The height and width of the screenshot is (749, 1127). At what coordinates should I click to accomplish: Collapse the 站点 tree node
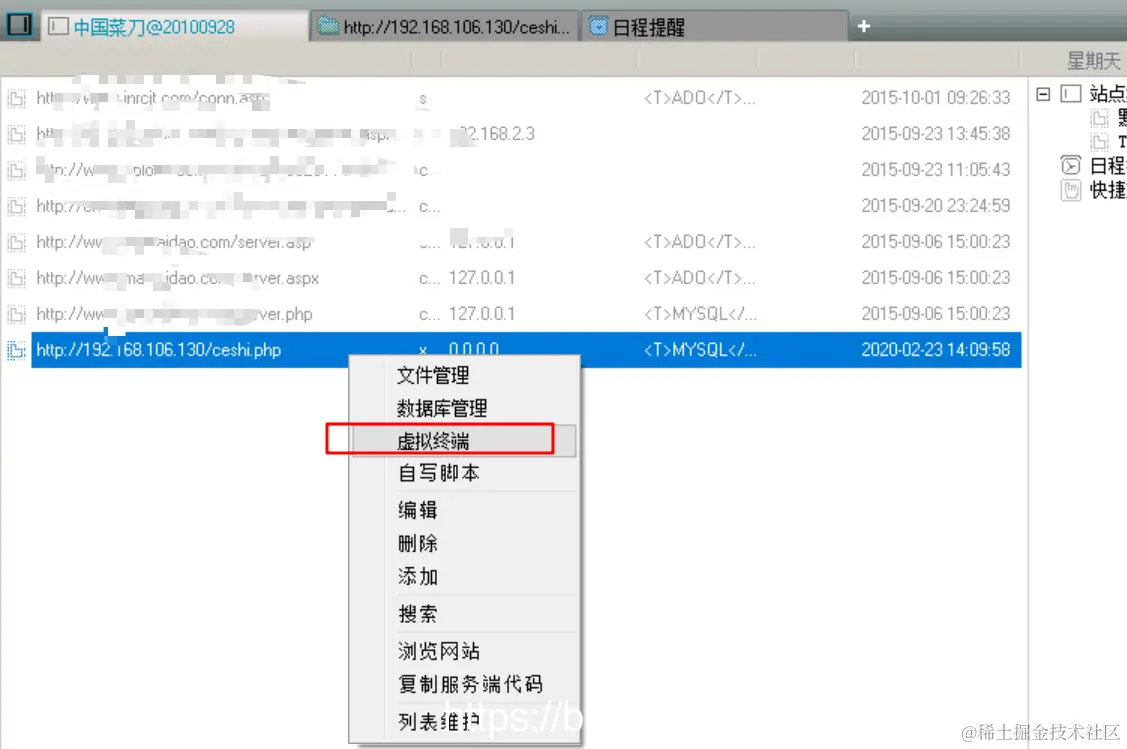click(x=1043, y=93)
